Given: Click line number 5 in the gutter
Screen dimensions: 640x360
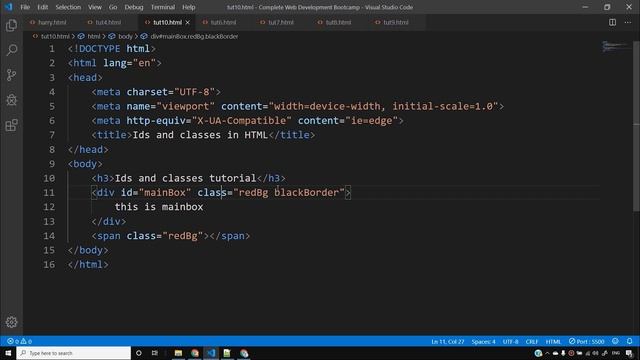Looking at the screenshot, I should (x=52, y=106).
